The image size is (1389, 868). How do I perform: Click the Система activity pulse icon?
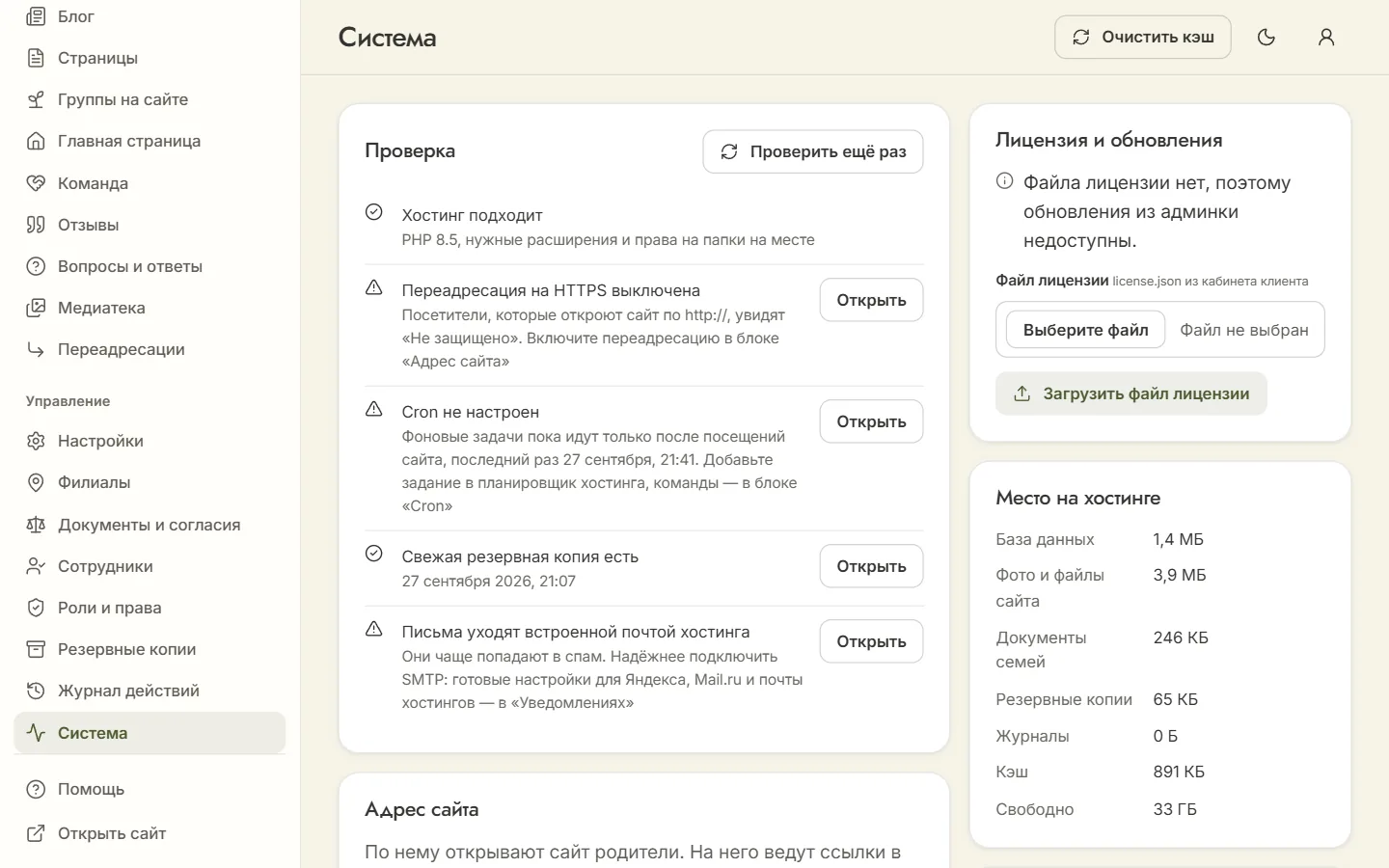36,733
